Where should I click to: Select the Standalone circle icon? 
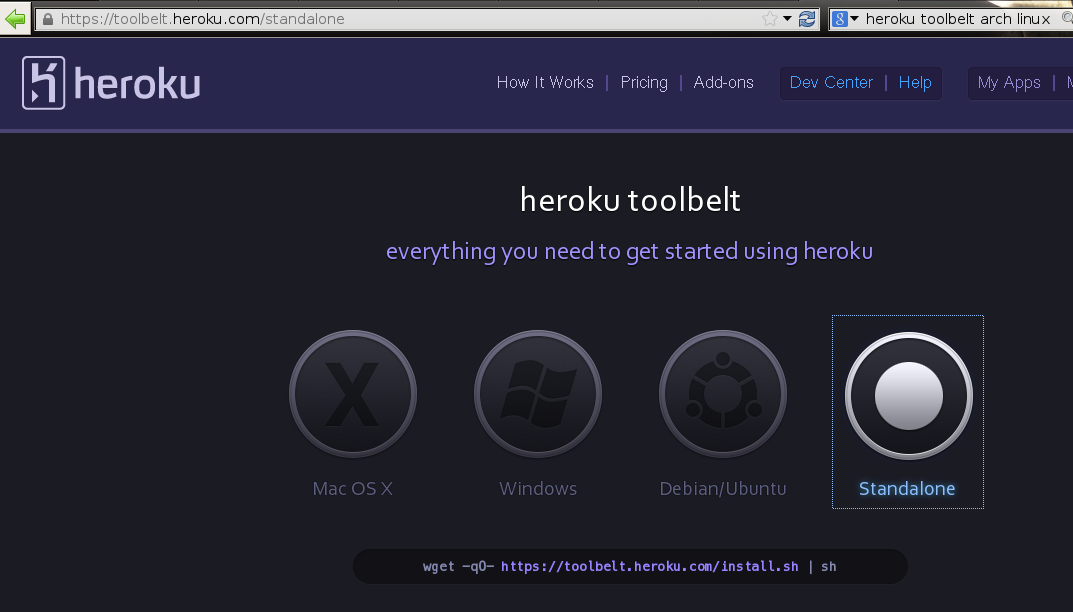tap(909, 396)
